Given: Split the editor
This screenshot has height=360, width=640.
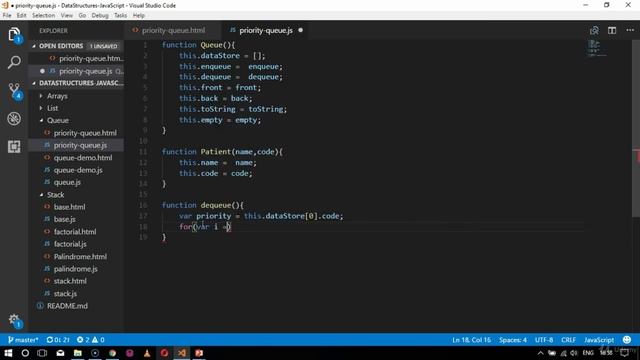Looking at the screenshot, I should 612,31.
